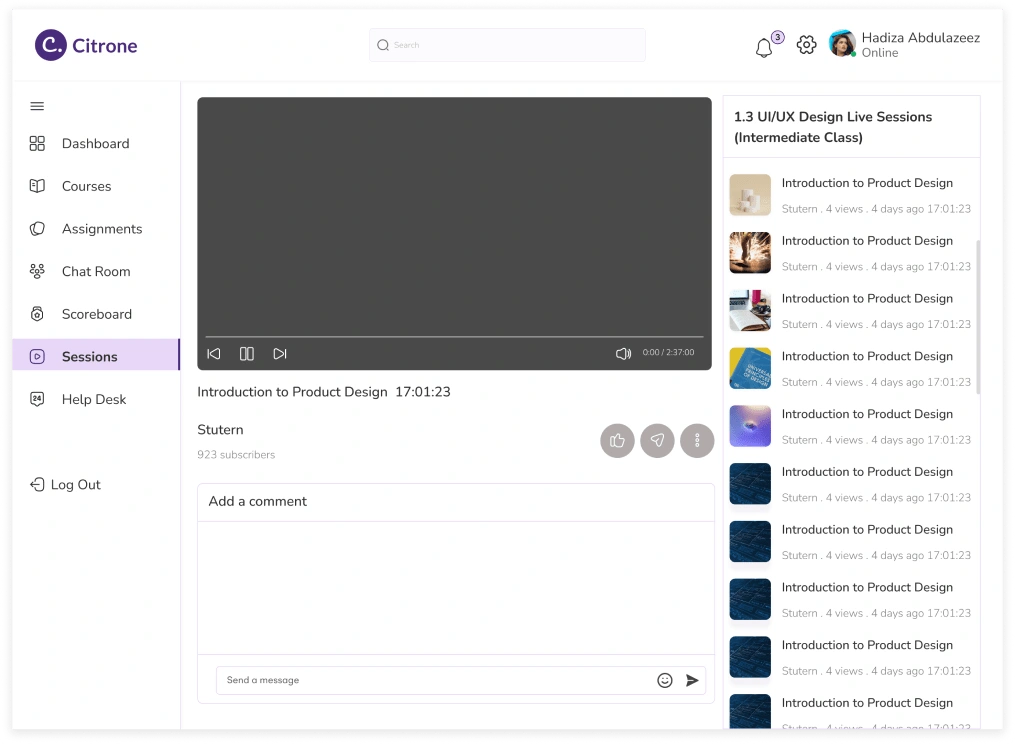Click Hadiza Abdulazeez profile avatar
Viewport: 1015px width, 744px height.
tap(842, 43)
